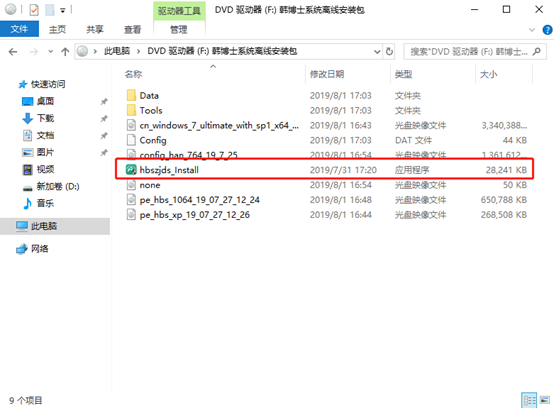The image size is (554, 408).
Task: Open the recent locations dropdown arrow
Action: (x=51, y=52)
